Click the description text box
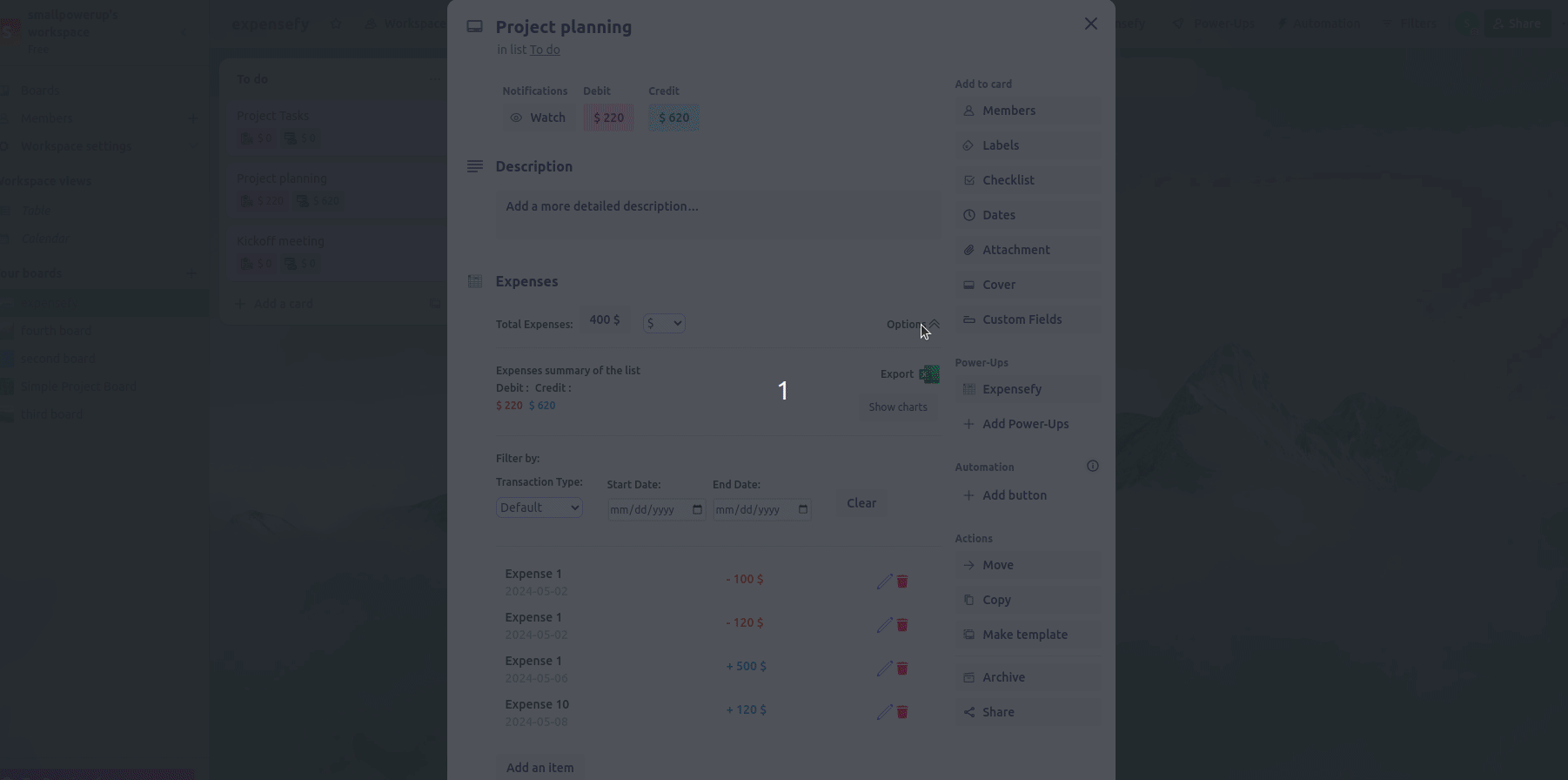The width and height of the screenshot is (1568, 780). [718, 215]
